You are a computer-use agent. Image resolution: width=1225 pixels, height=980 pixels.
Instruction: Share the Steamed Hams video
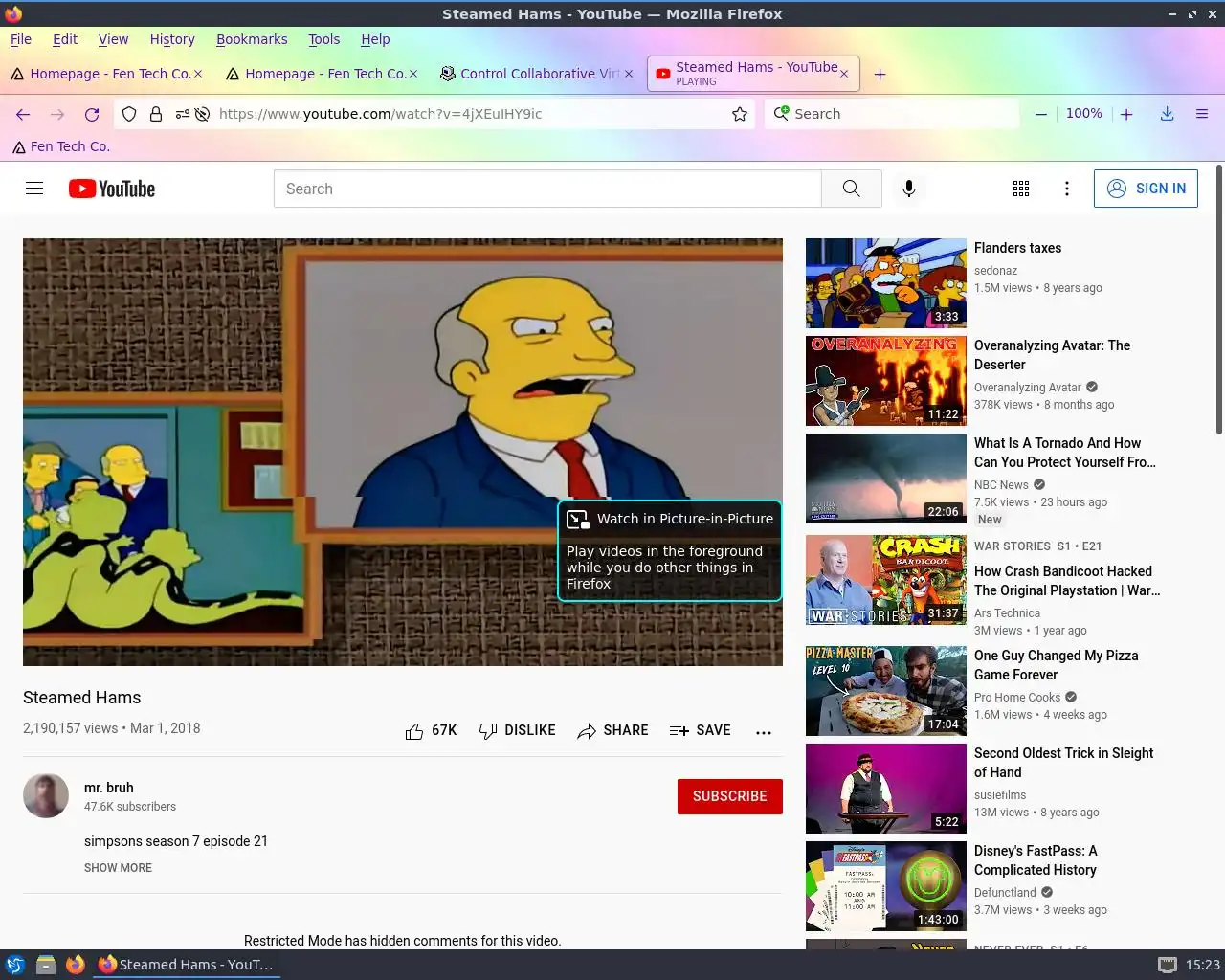(612, 730)
